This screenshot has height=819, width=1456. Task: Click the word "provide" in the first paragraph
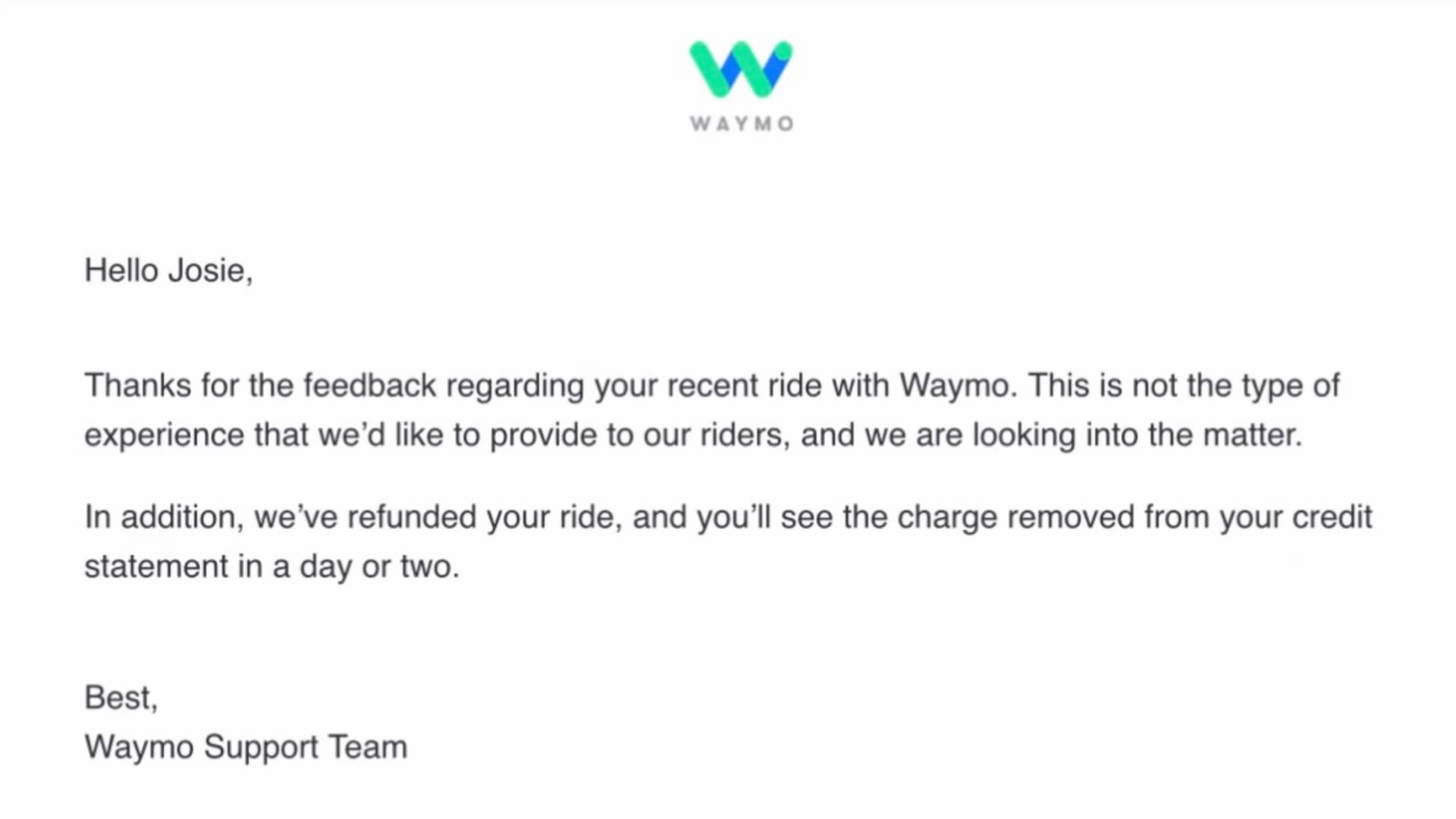point(543,435)
